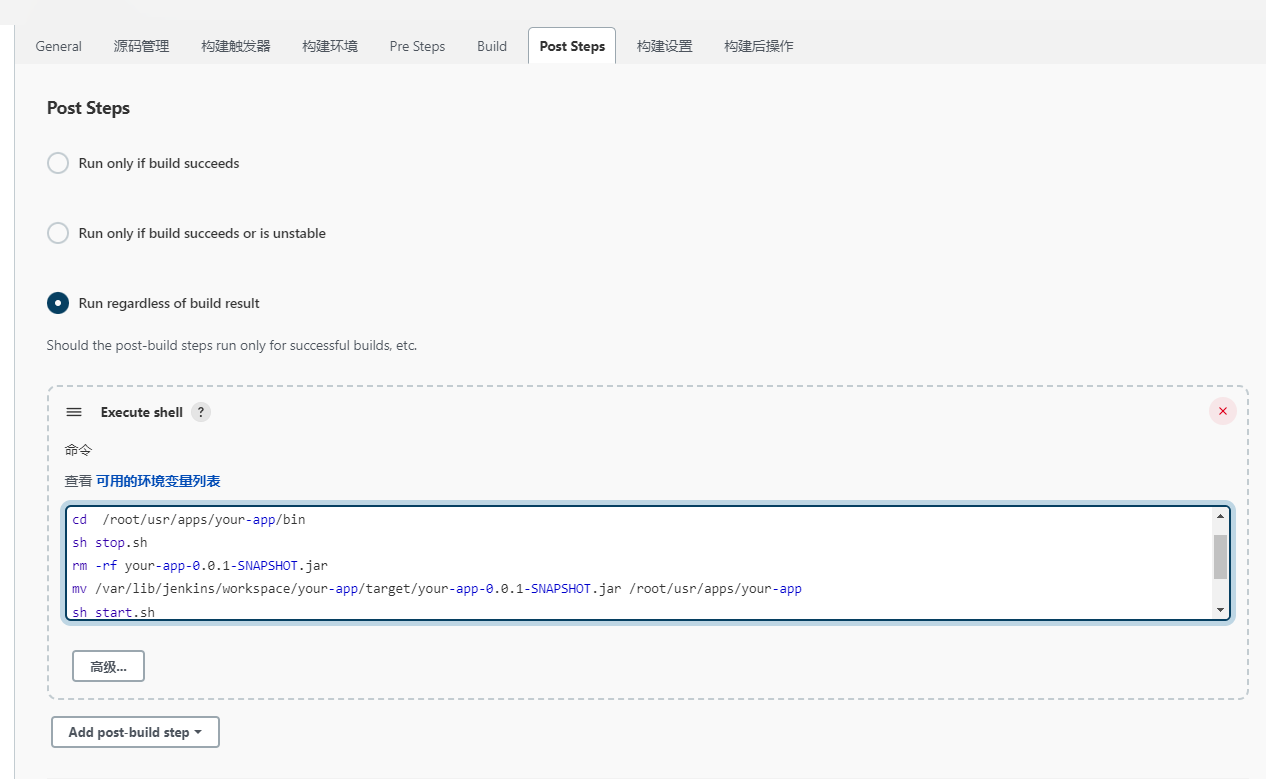Open the Execute shell help question mark
Viewport: 1266px width, 779px height.
[201, 412]
